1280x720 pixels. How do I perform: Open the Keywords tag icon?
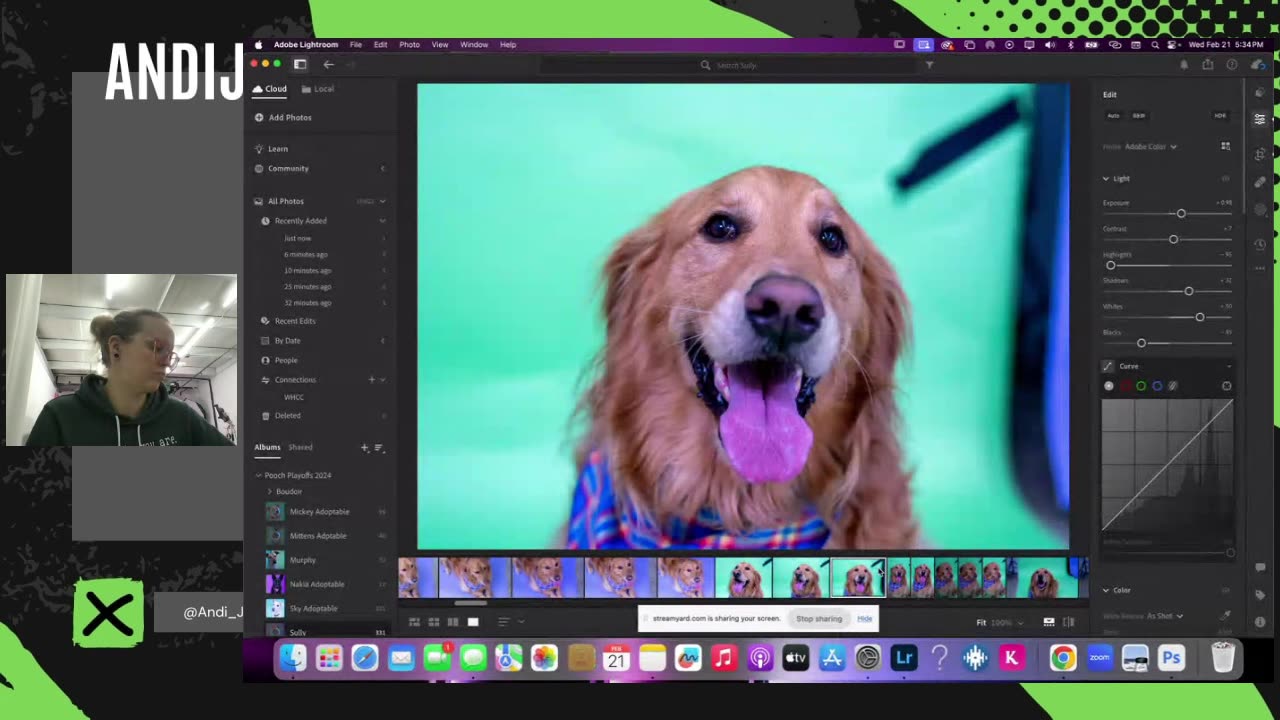(1260, 596)
